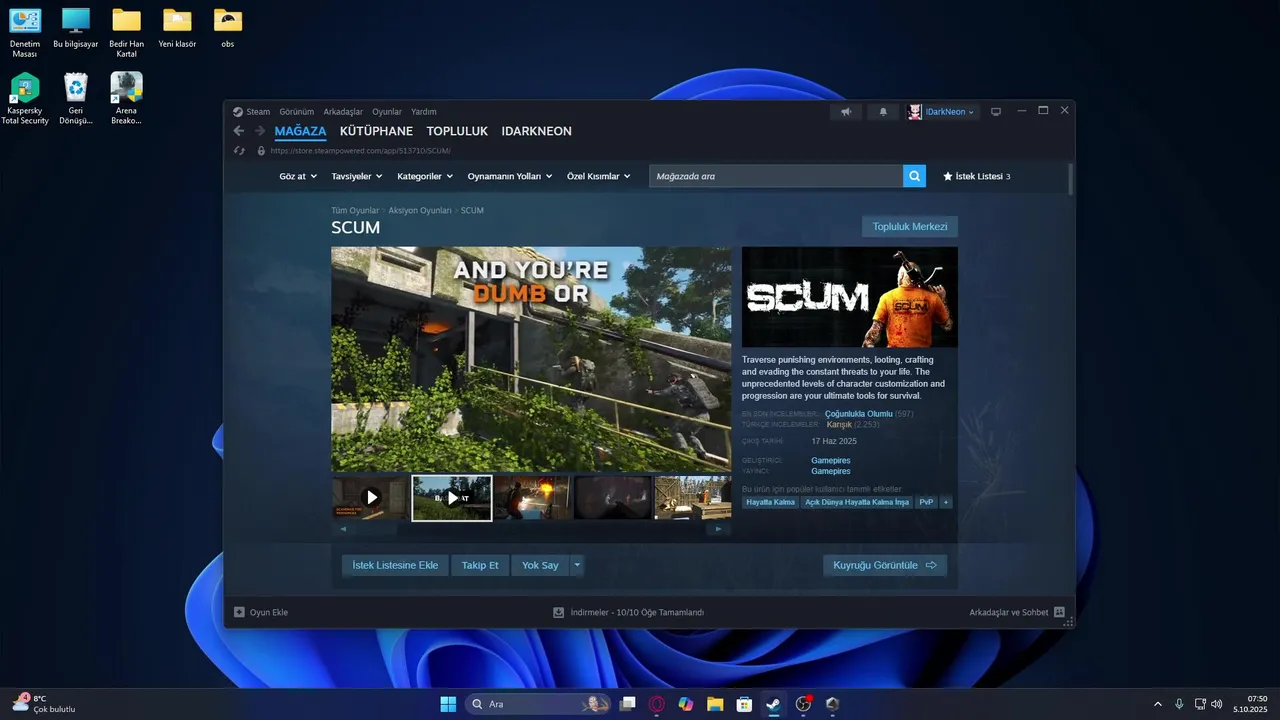Click the Çoğunlukla Olumlu review summary
1280x720 pixels.
(x=858, y=413)
